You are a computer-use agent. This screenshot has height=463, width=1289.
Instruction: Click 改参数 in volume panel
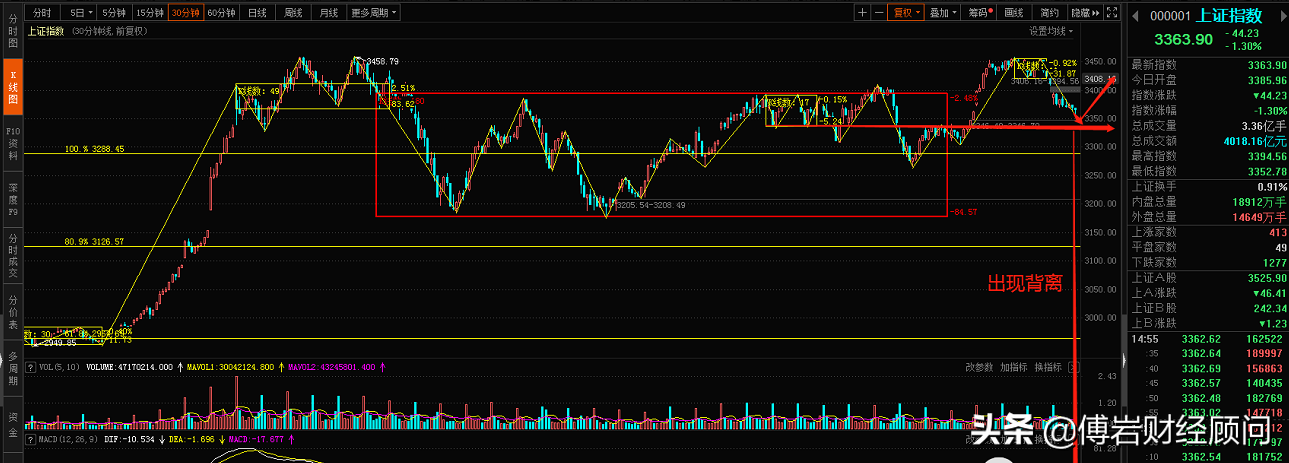980,367
